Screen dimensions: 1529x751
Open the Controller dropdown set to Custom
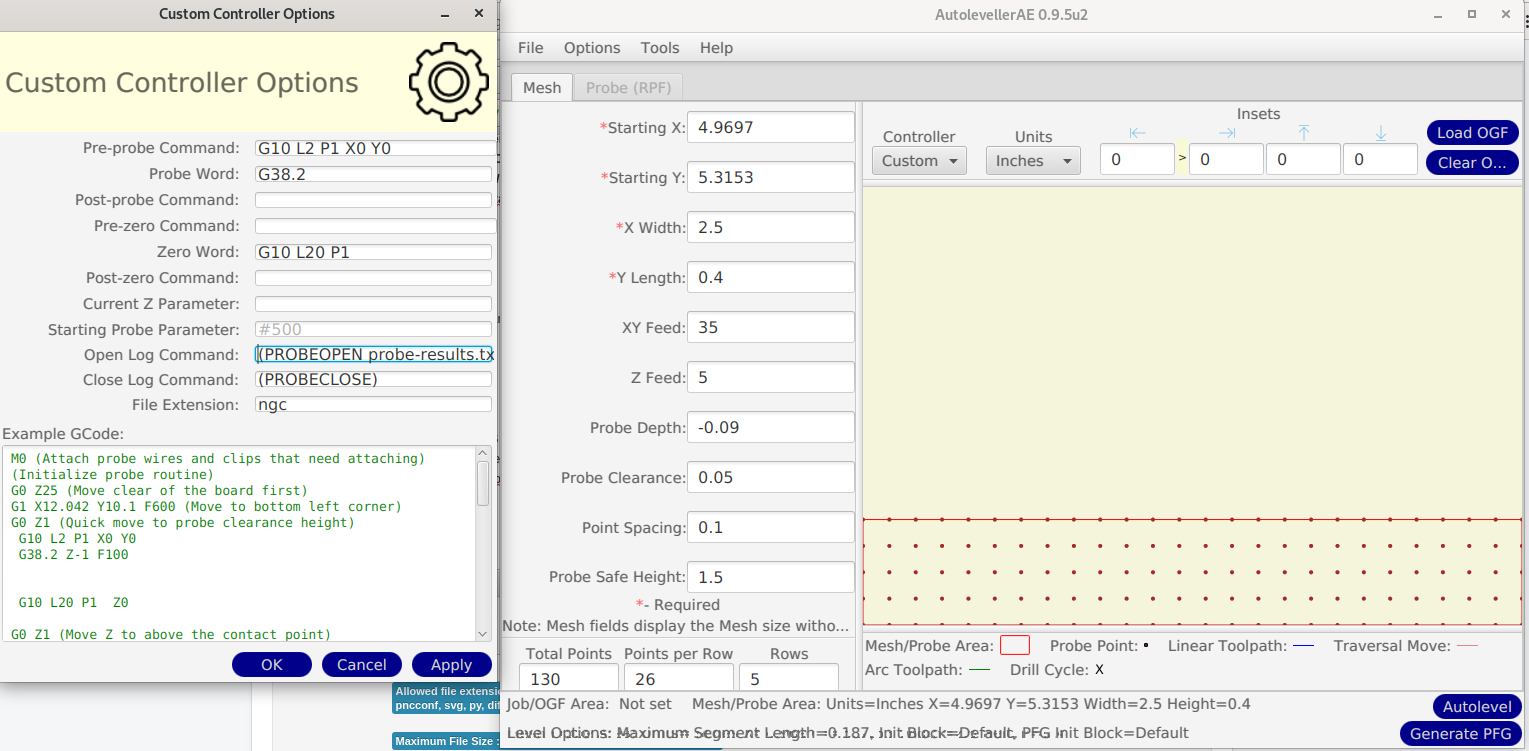coord(919,161)
